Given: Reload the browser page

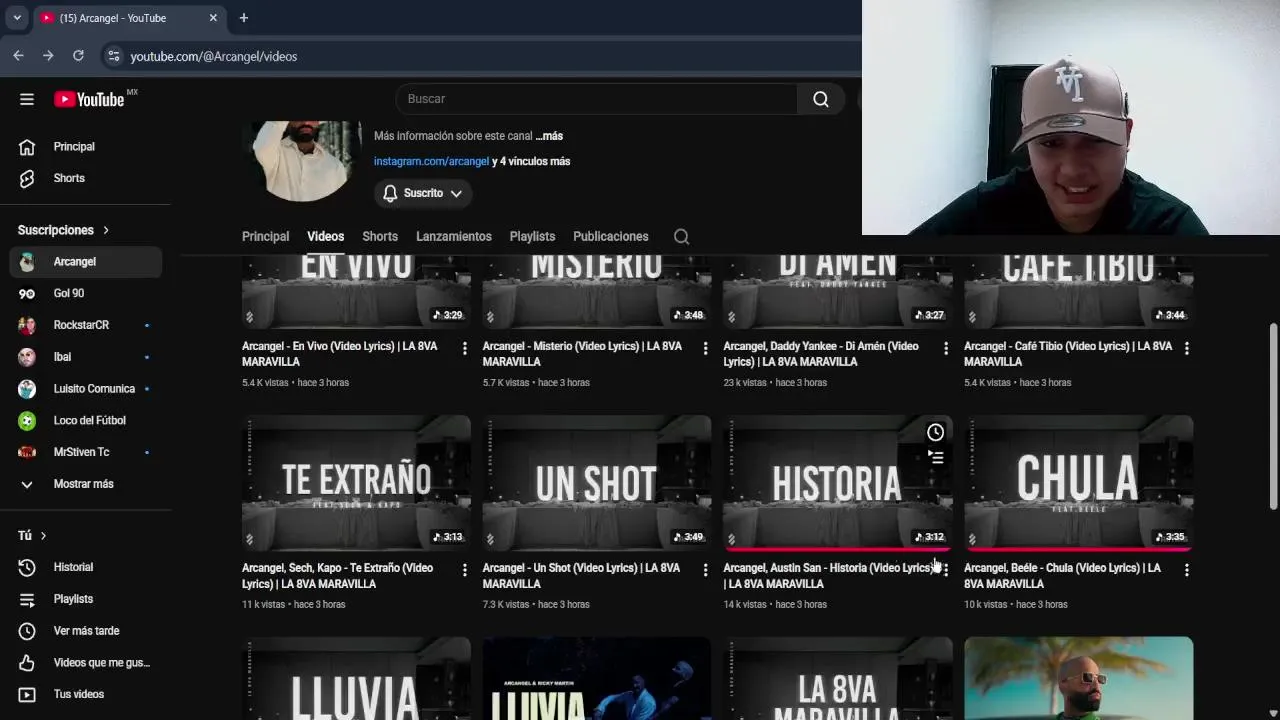Looking at the screenshot, I should pos(78,56).
